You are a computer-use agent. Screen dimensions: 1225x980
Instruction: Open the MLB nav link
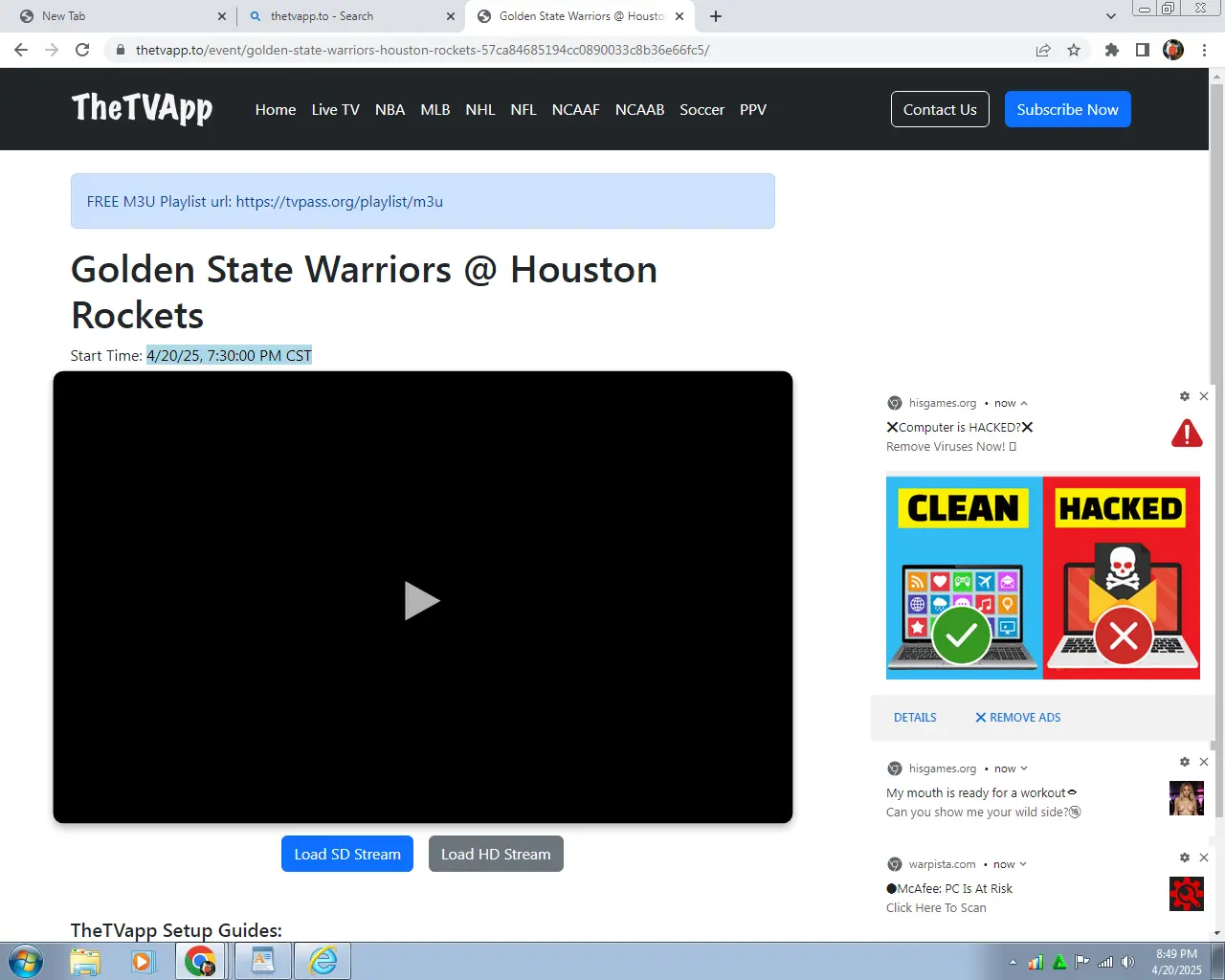point(435,109)
